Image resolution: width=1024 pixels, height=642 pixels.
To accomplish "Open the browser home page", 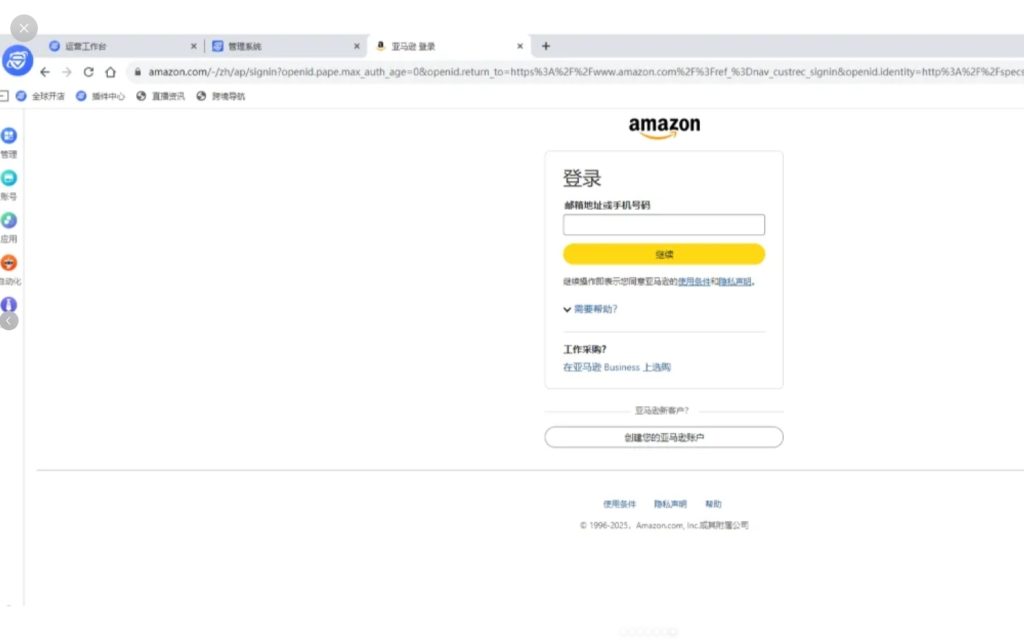I will 110,72.
